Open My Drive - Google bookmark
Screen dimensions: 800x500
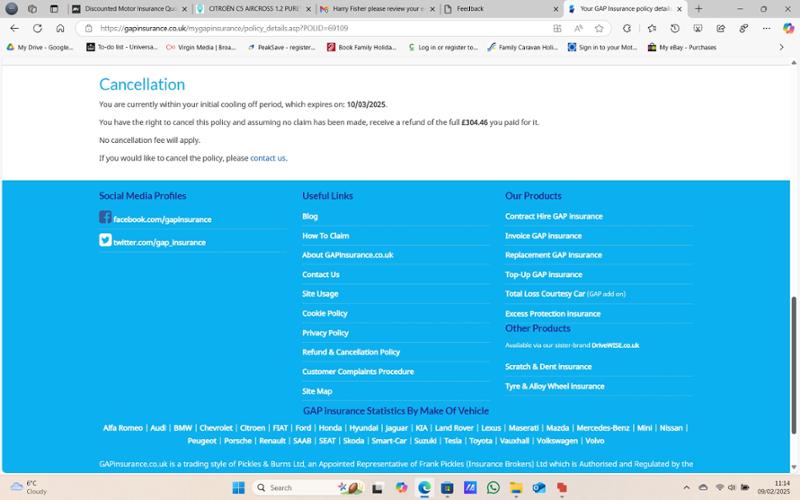[x=40, y=47]
